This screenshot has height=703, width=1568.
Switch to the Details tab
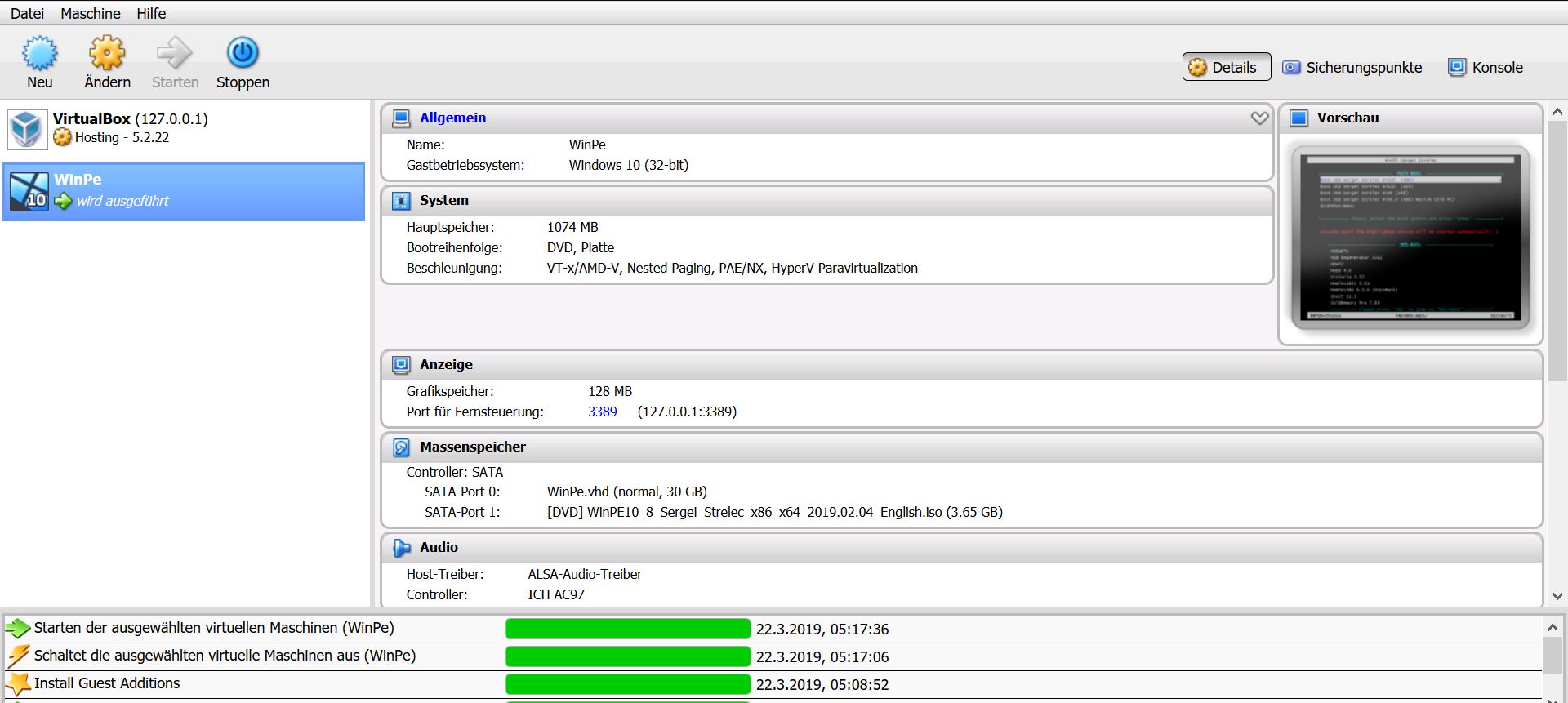[x=1227, y=67]
